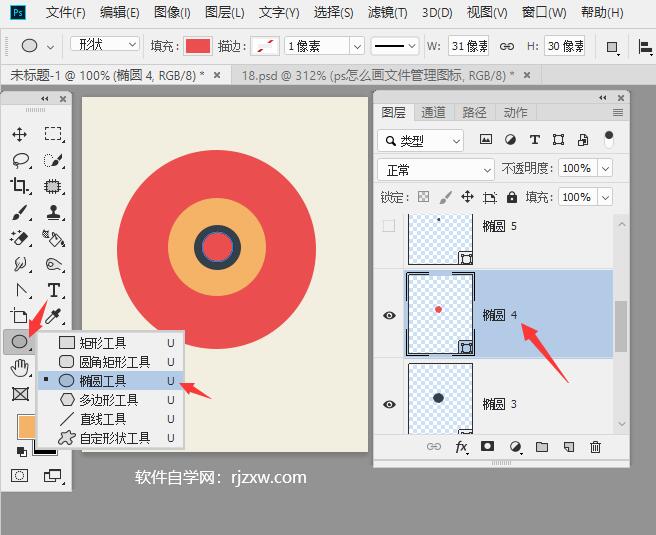Open Layers panel options menu
Viewport: 656px width, 535px height.
[x=618, y=113]
